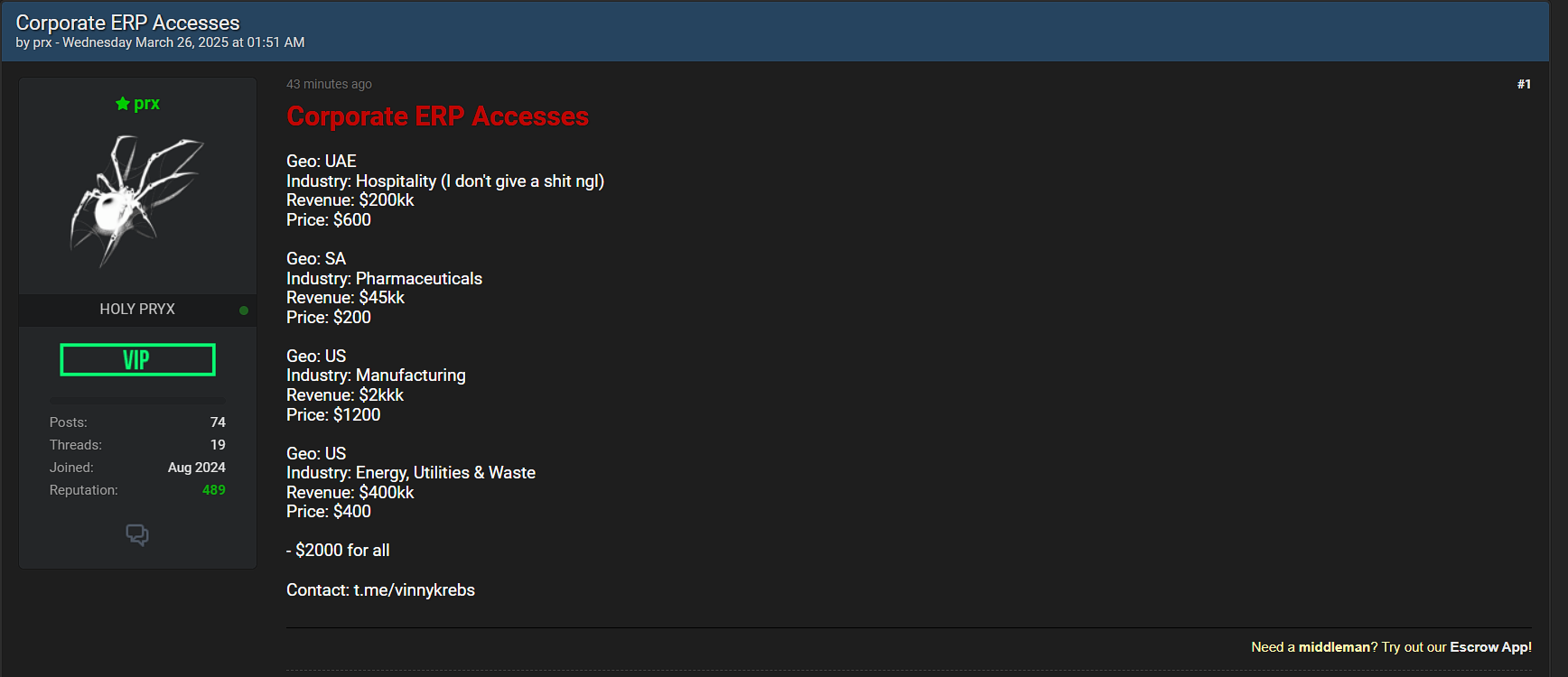Click the HOLY PRYX user title

(x=137, y=309)
